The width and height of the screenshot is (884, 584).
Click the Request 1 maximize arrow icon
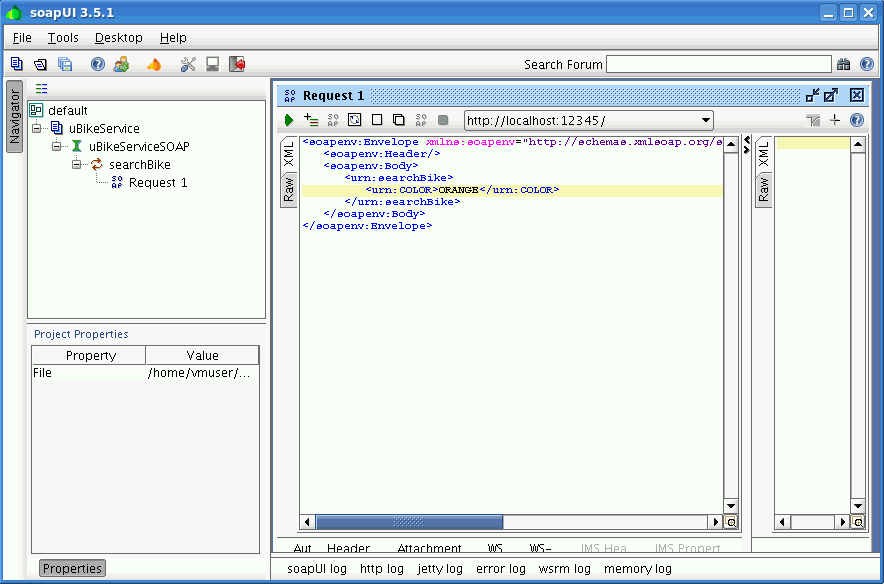pos(831,95)
